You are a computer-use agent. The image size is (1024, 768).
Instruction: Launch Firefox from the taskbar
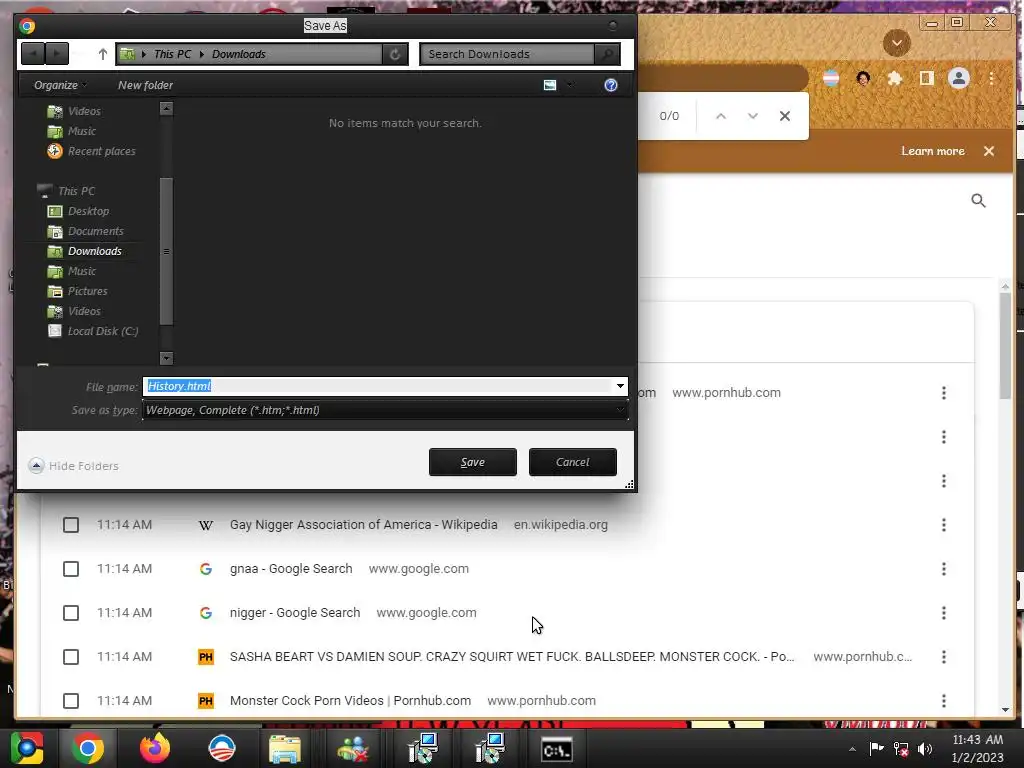click(155, 748)
